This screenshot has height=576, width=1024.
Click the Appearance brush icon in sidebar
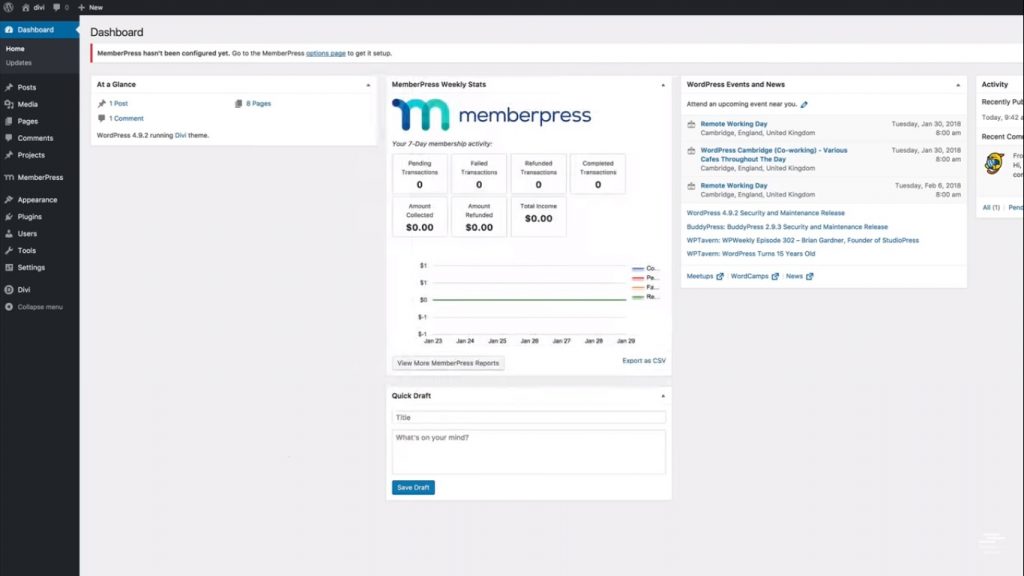pos(8,199)
